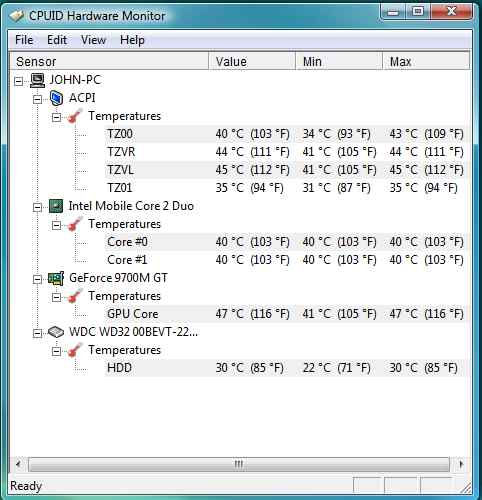Click the WDC hard drive icon

pos(56,332)
